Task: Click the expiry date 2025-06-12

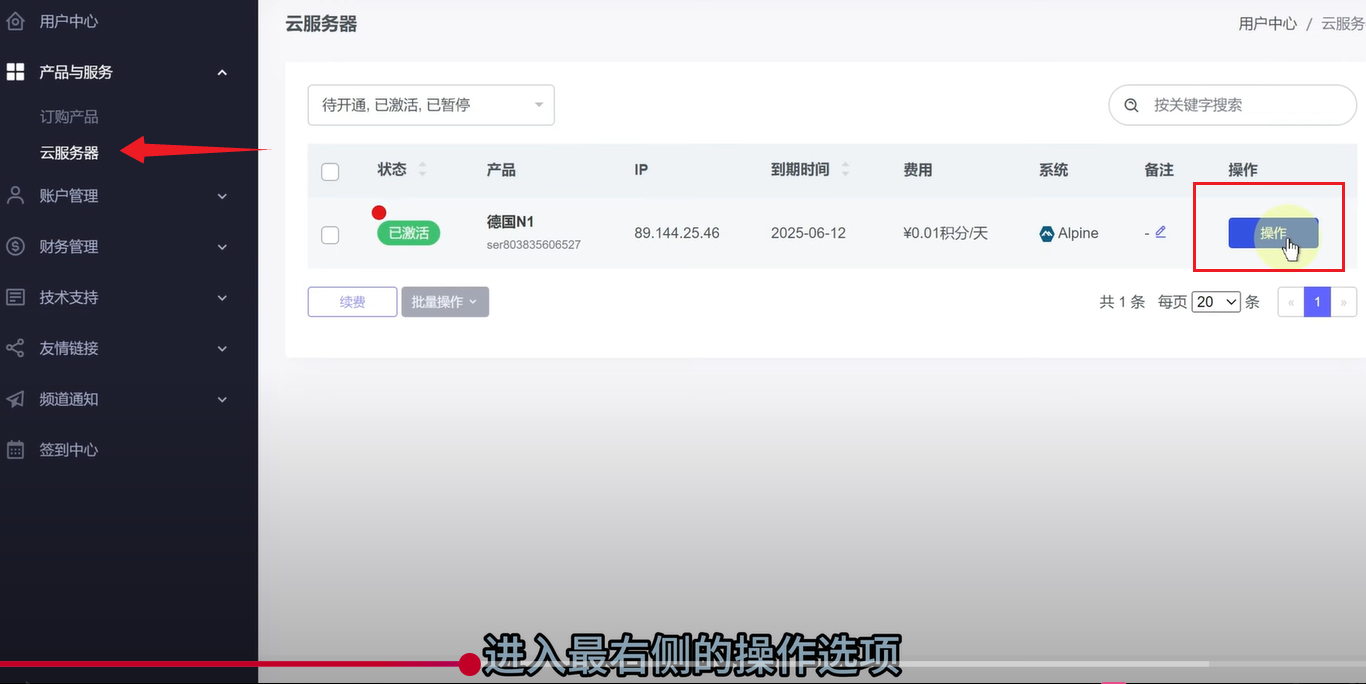Action: tap(808, 233)
